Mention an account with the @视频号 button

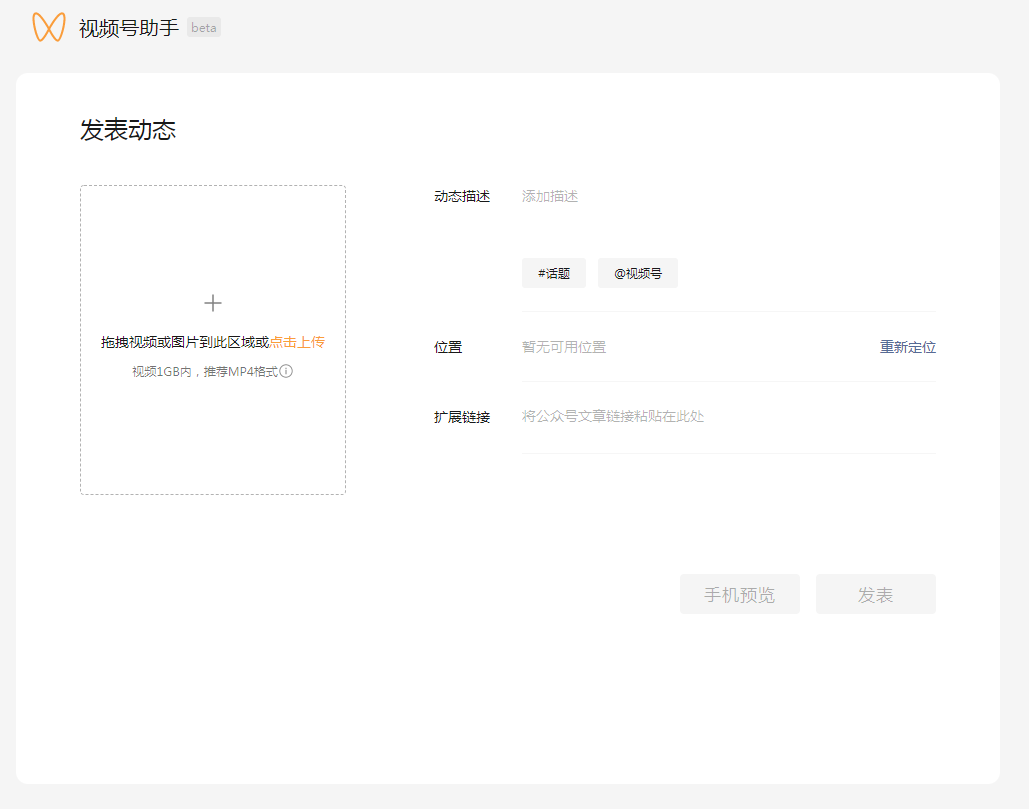(637, 272)
